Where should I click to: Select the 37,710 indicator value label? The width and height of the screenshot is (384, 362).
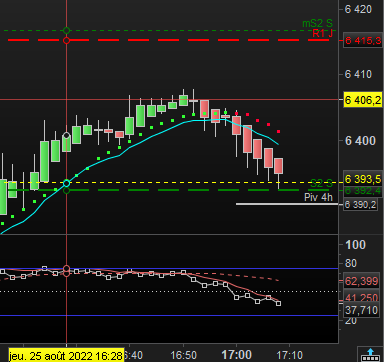click(361, 310)
